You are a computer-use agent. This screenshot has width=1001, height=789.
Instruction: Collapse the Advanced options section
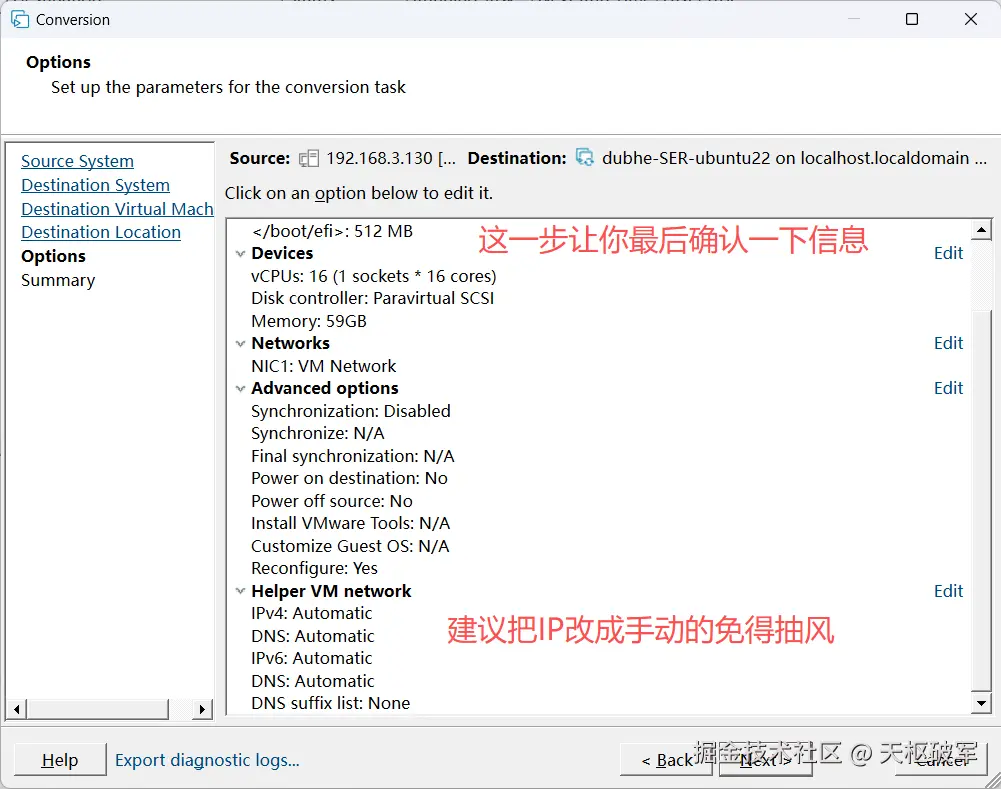[x=240, y=388]
